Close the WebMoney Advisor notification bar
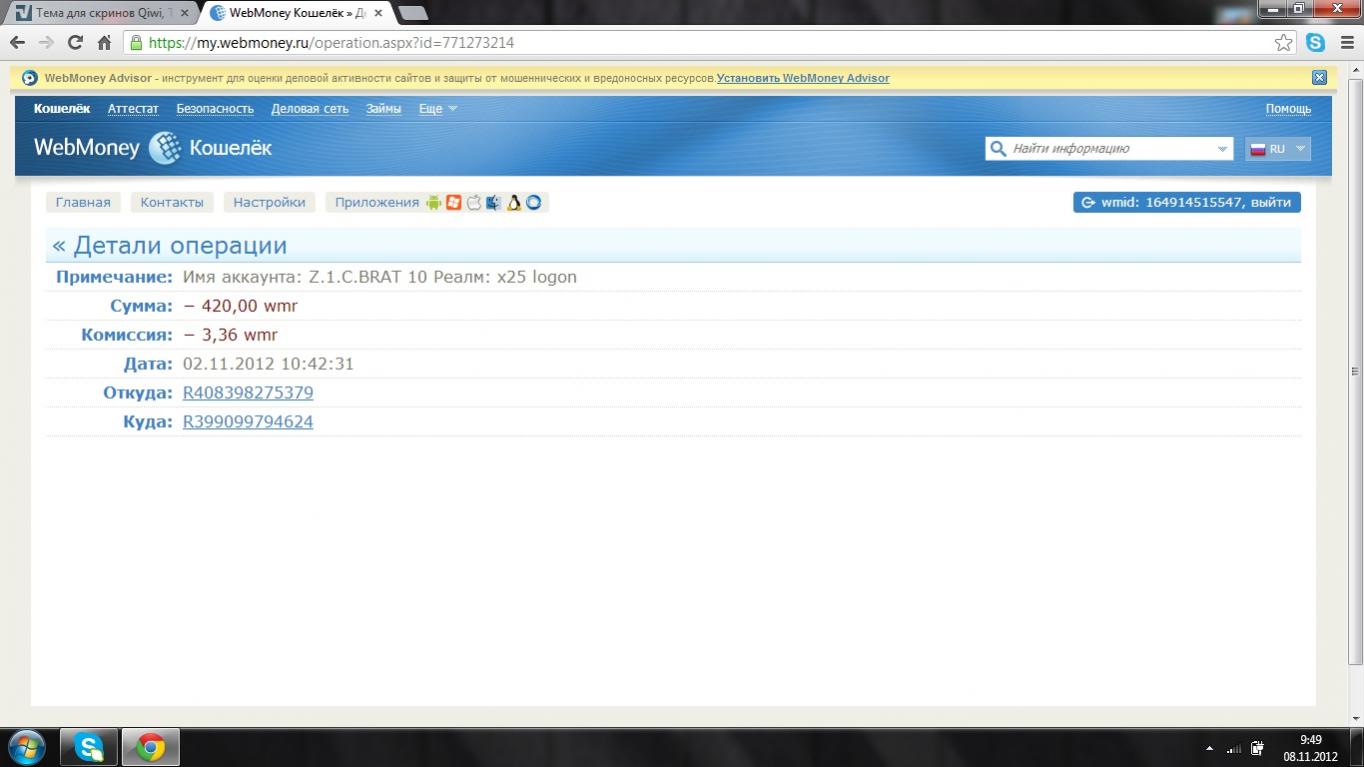 tap(1319, 78)
